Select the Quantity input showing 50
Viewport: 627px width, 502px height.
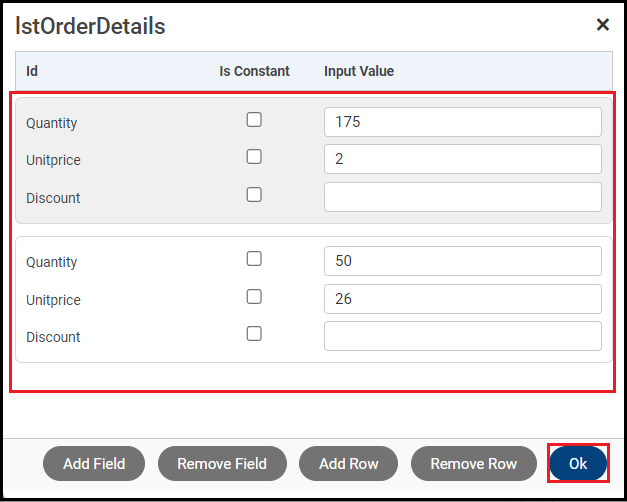[x=462, y=261]
